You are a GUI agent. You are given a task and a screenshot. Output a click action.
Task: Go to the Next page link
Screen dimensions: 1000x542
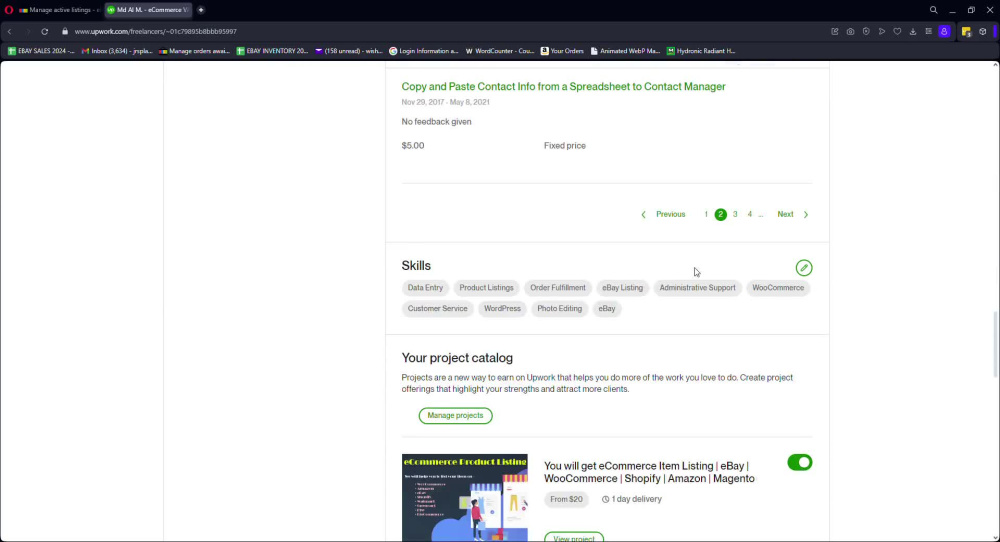(x=785, y=215)
